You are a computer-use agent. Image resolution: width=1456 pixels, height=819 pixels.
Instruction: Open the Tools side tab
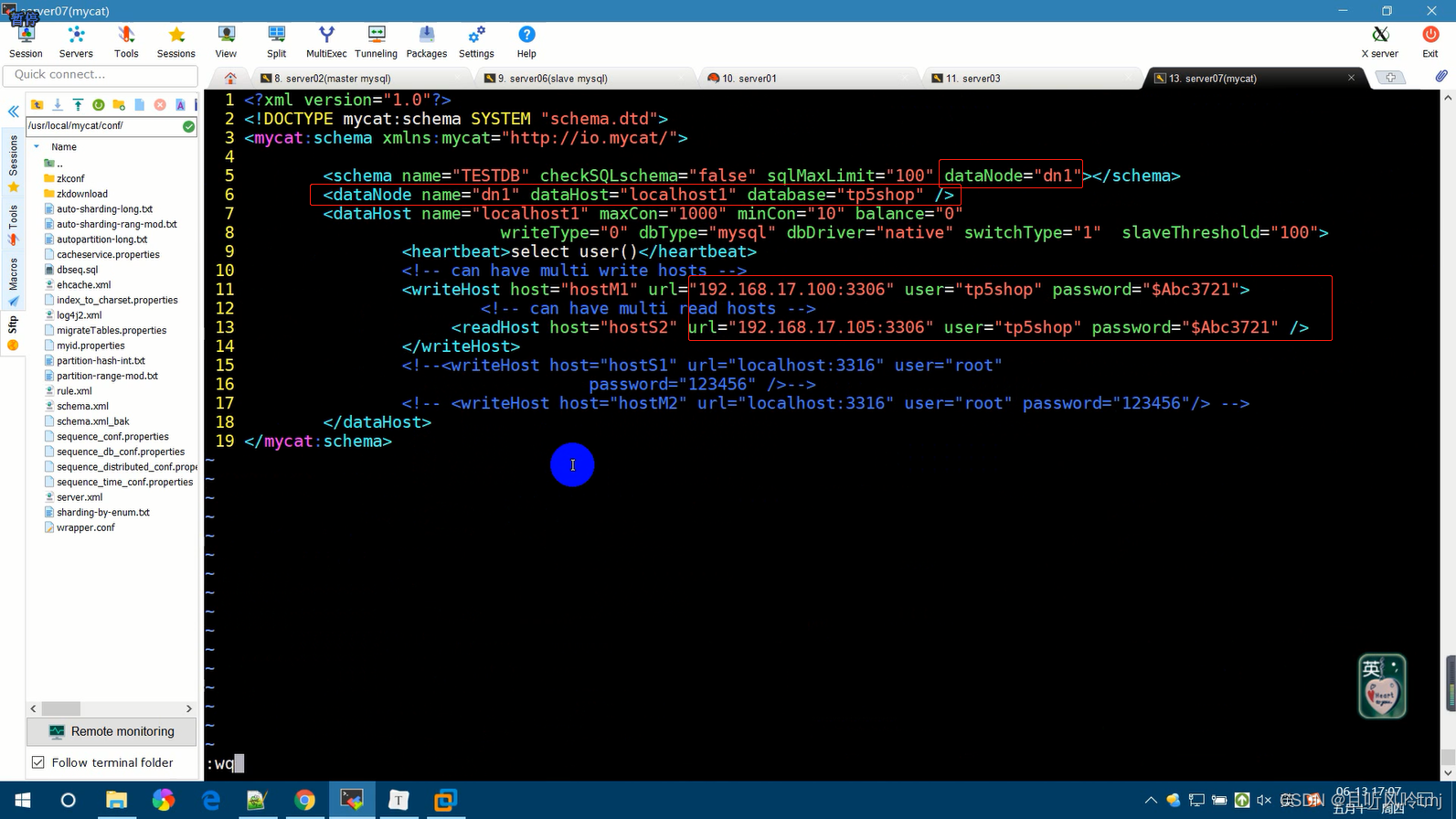coord(13,225)
